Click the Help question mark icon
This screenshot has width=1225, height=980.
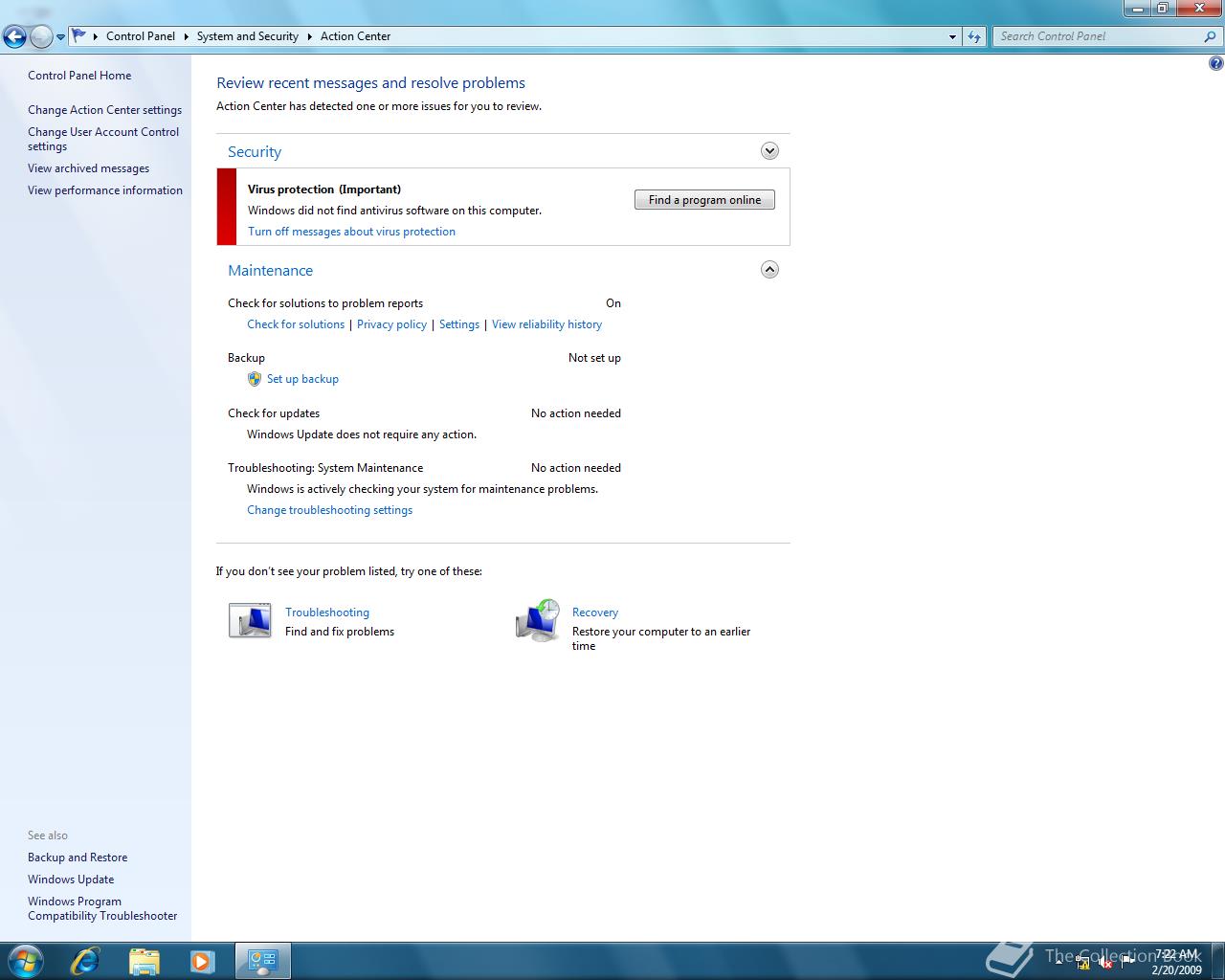(x=1215, y=63)
